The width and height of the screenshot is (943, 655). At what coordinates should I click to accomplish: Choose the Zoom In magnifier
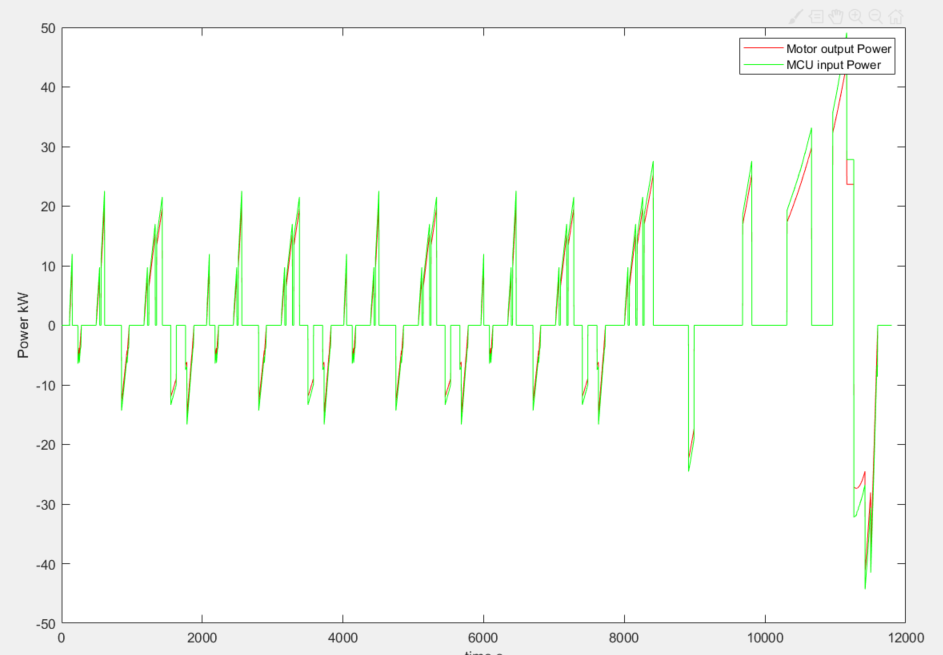click(x=856, y=17)
